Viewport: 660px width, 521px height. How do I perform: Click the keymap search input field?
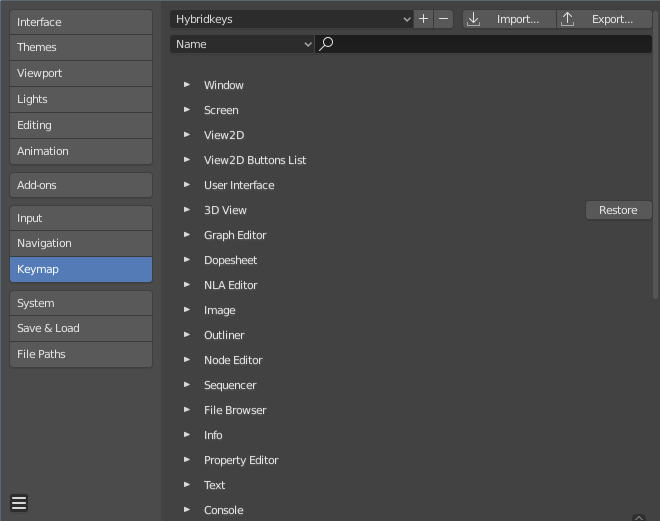tap(483, 44)
